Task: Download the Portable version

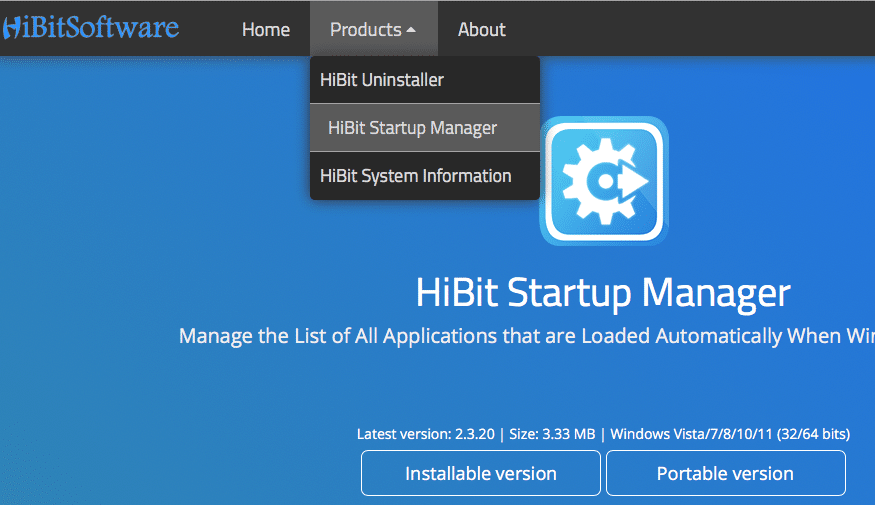Action: pyautogui.click(x=725, y=473)
